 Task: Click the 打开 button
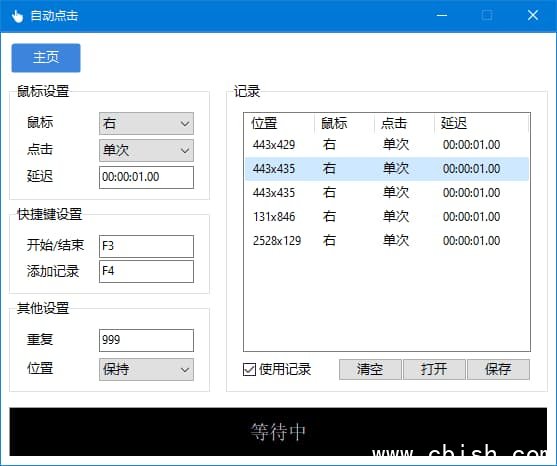[434, 369]
